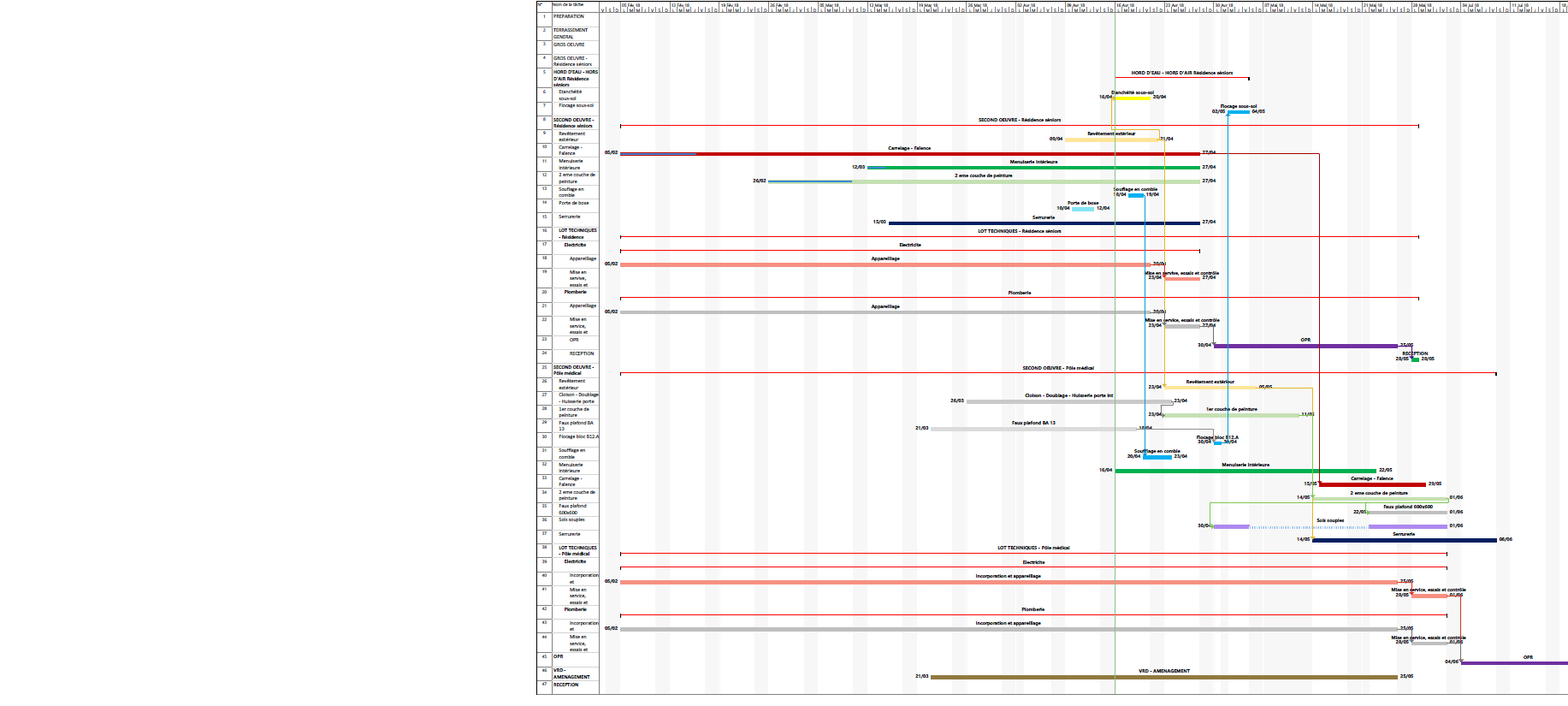Select row 27 Cloison - Doublage - Huisserie porte
The width and height of the screenshot is (1568, 706).
coord(568,398)
